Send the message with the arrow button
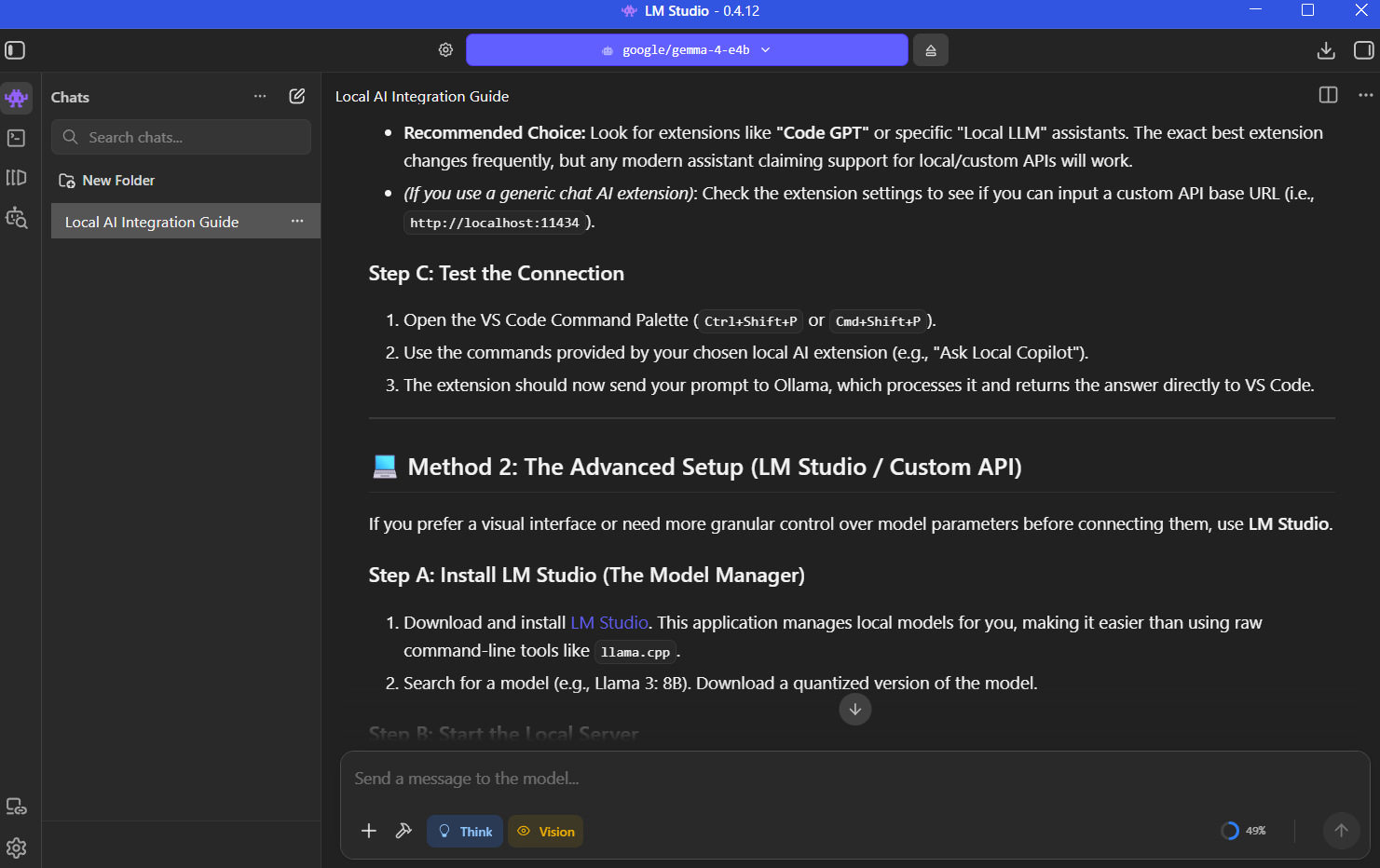Viewport: 1380px width, 868px height. (1342, 831)
